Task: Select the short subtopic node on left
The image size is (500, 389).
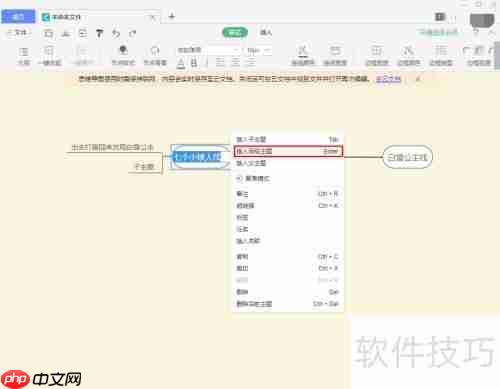Action: tap(144, 166)
